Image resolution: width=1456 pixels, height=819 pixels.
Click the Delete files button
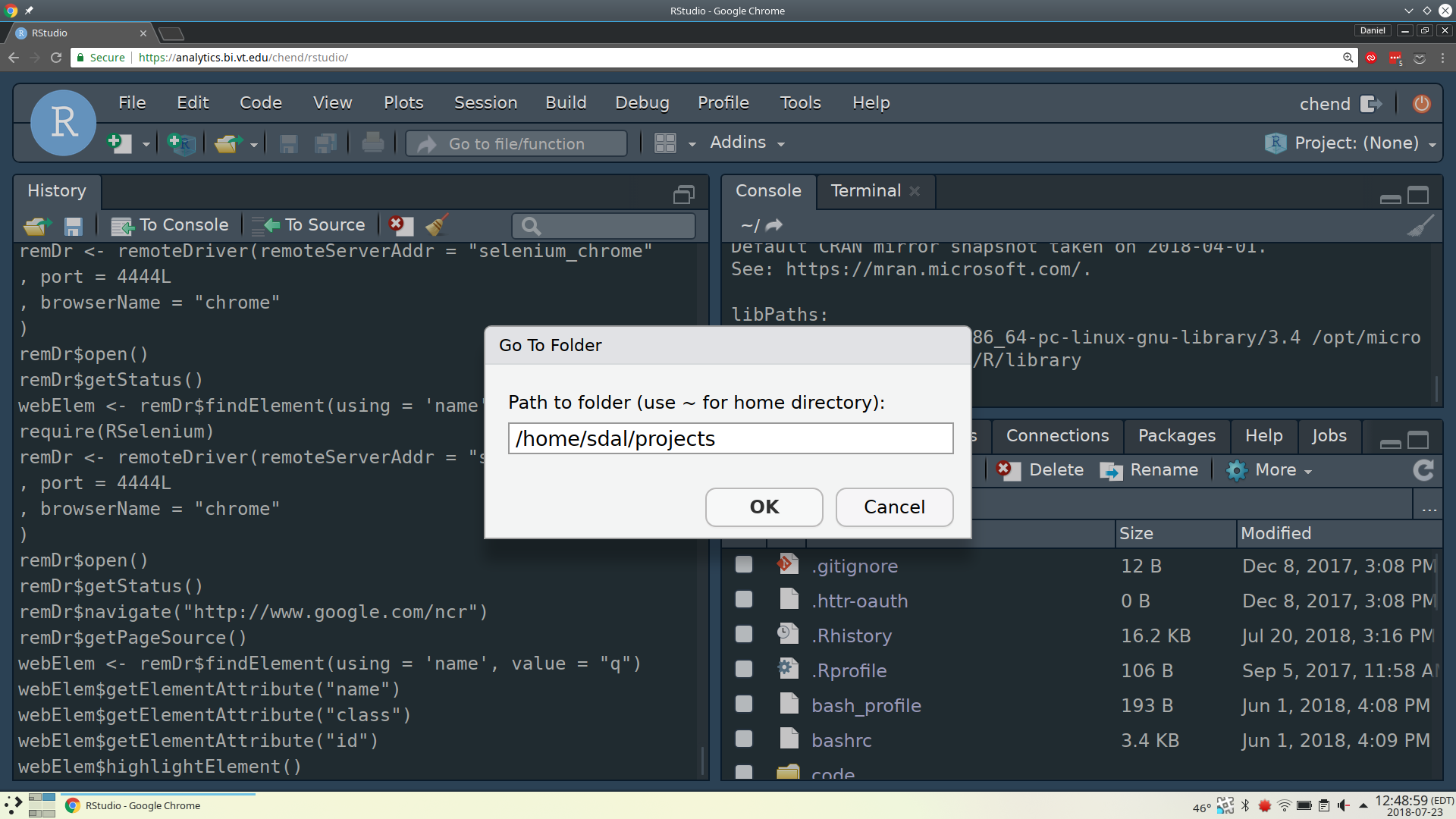pyautogui.click(x=1040, y=470)
